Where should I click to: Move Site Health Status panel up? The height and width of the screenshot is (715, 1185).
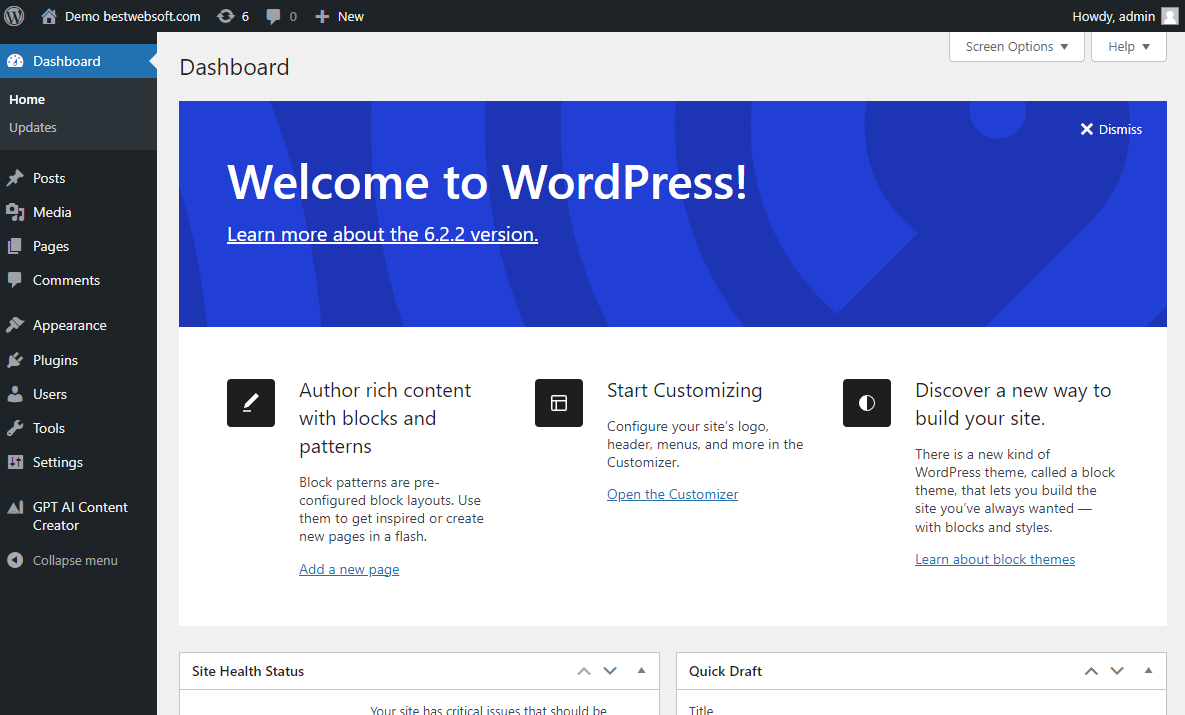pyautogui.click(x=583, y=671)
